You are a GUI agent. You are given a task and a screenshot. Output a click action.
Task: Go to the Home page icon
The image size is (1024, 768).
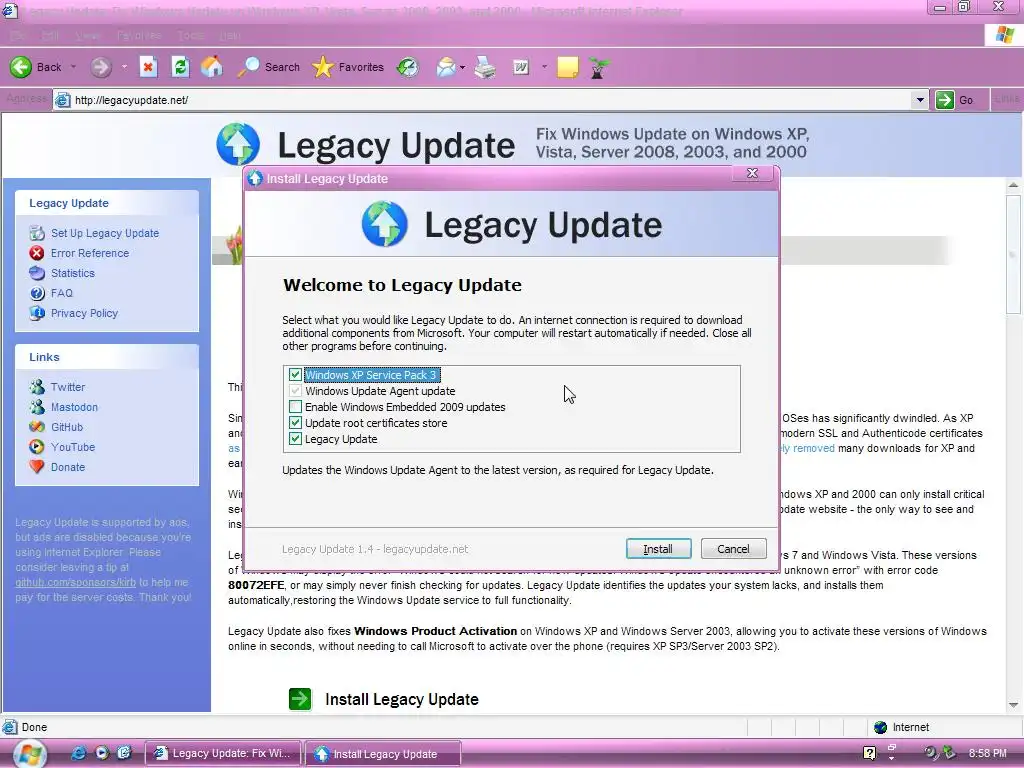coord(212,67)
